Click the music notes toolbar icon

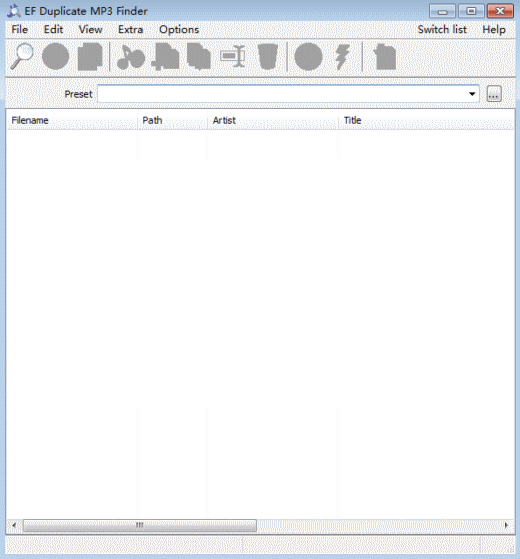point(131,57)
